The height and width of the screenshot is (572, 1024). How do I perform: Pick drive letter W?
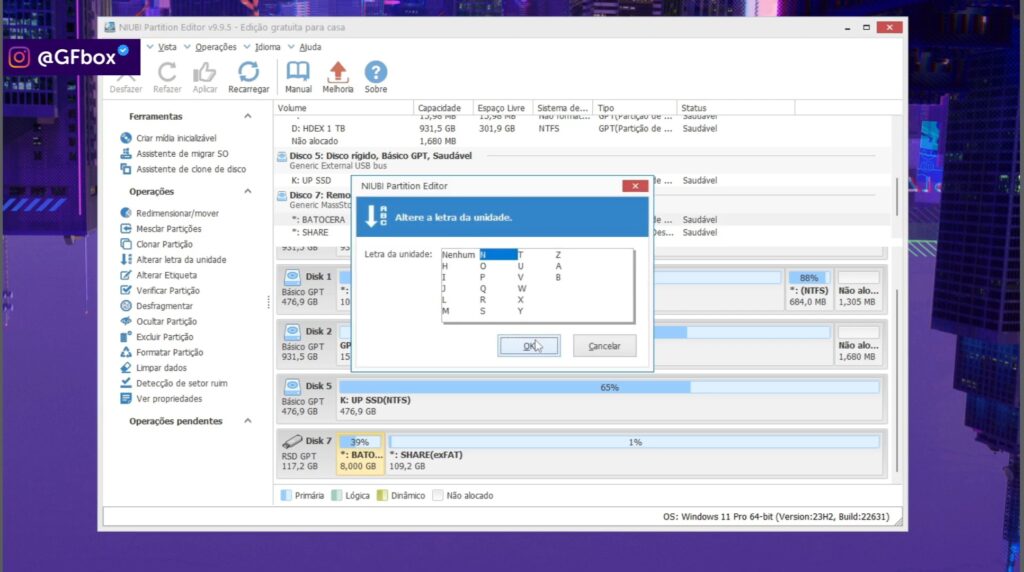521,289
